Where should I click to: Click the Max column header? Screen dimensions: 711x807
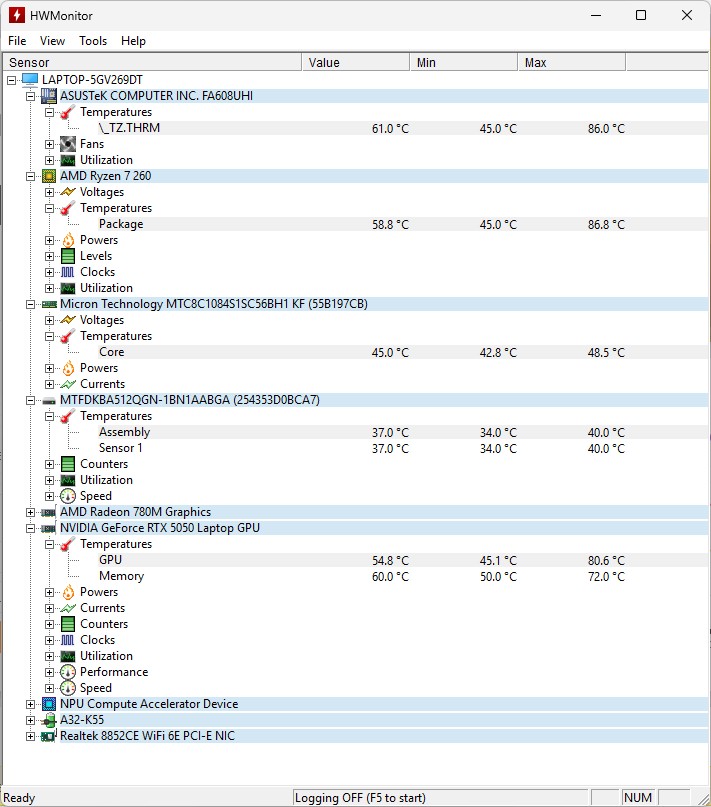572,63
